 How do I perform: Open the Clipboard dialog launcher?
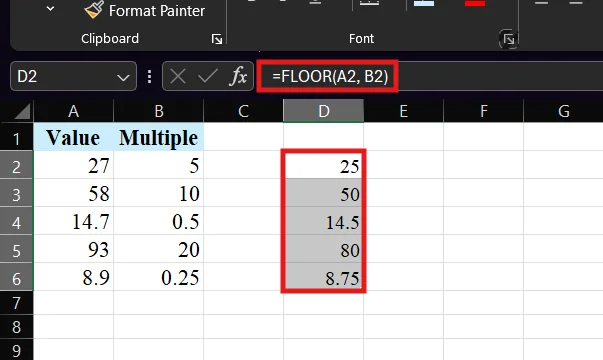[x=217, y=39]
